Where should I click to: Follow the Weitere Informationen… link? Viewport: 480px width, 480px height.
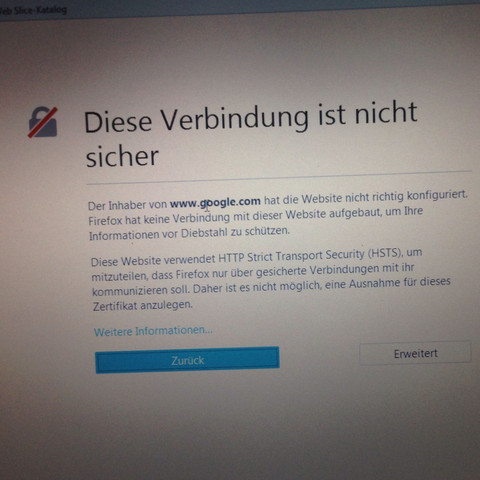coord(153,331)
